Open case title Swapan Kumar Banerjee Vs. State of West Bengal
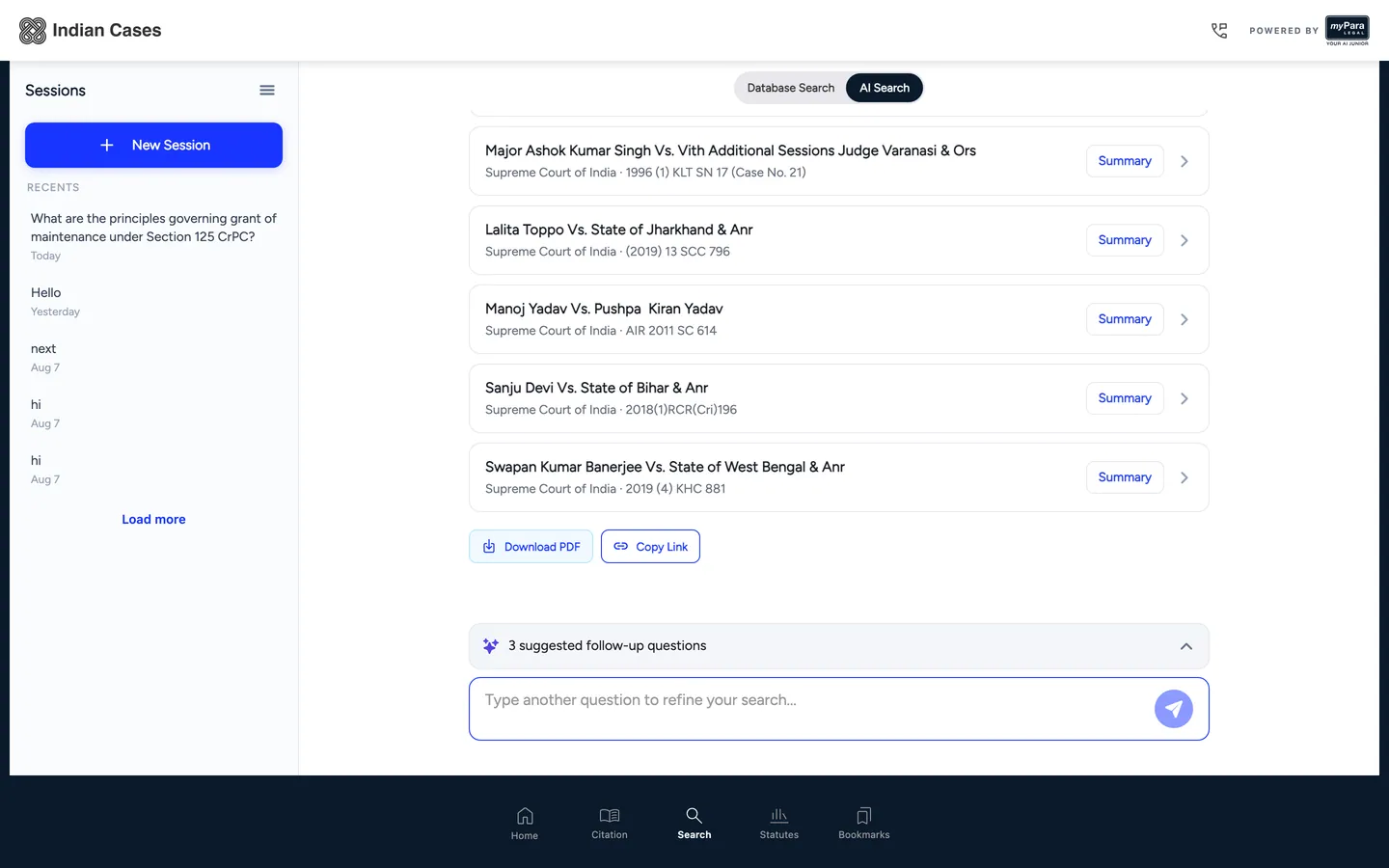This screenshot has width=1389, height=868. click(x=665, y=467)
